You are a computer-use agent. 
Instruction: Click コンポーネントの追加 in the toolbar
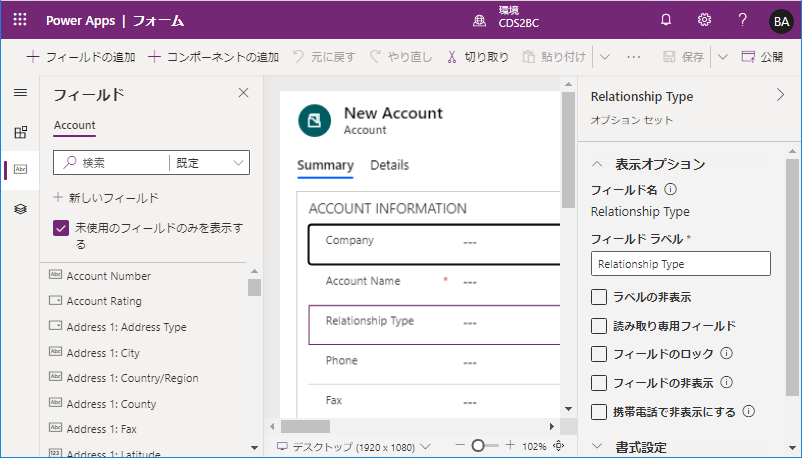[x=213, y=57]
